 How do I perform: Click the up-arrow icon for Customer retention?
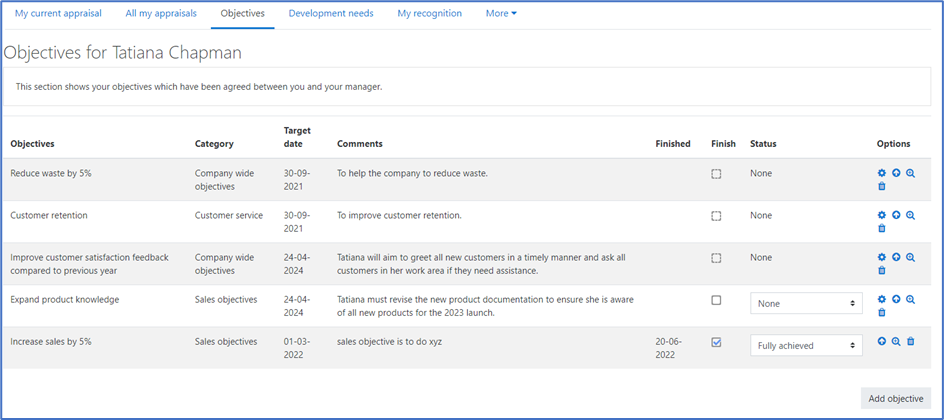[x=896, y=215]
